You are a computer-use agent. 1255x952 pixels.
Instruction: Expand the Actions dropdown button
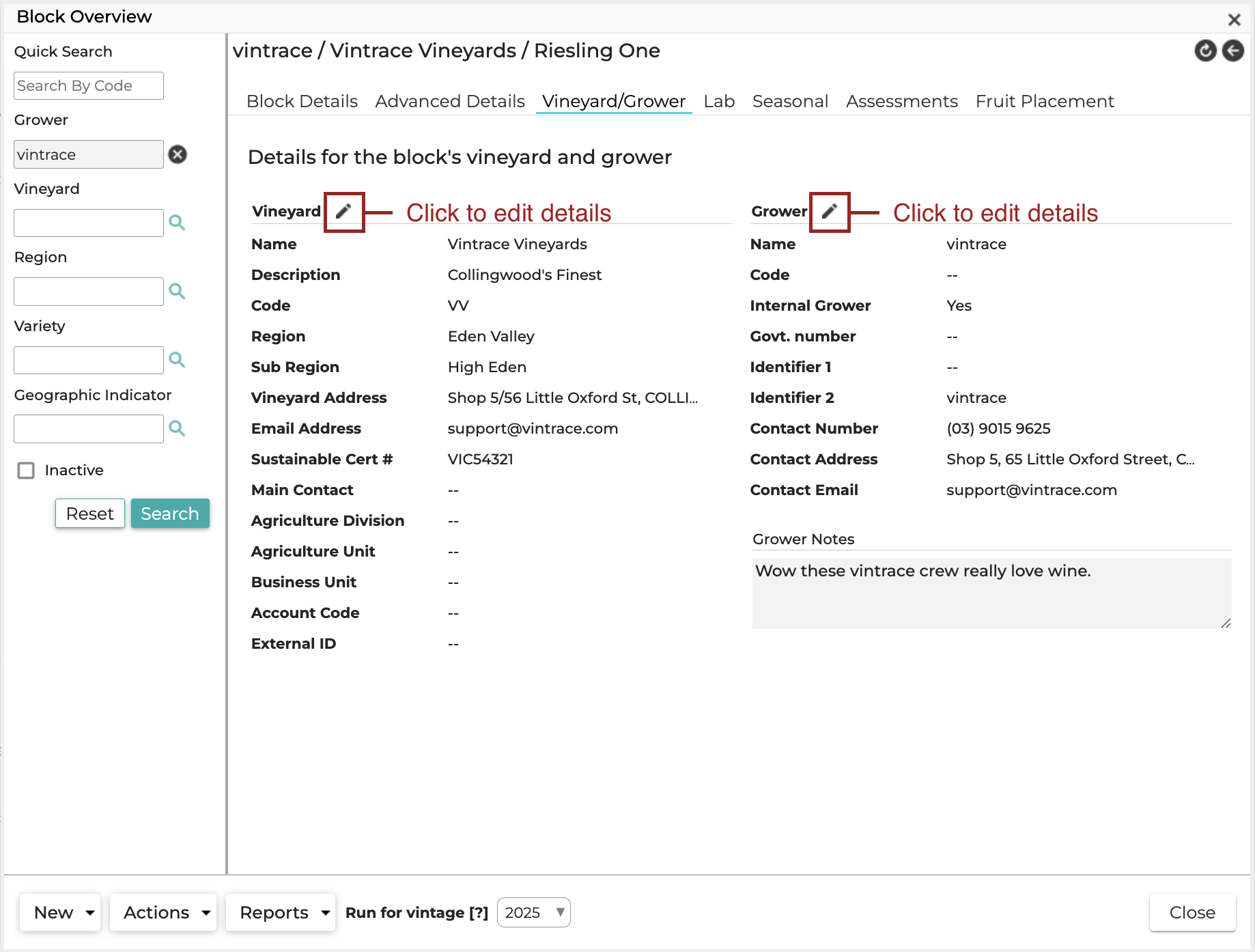point(163,912)
